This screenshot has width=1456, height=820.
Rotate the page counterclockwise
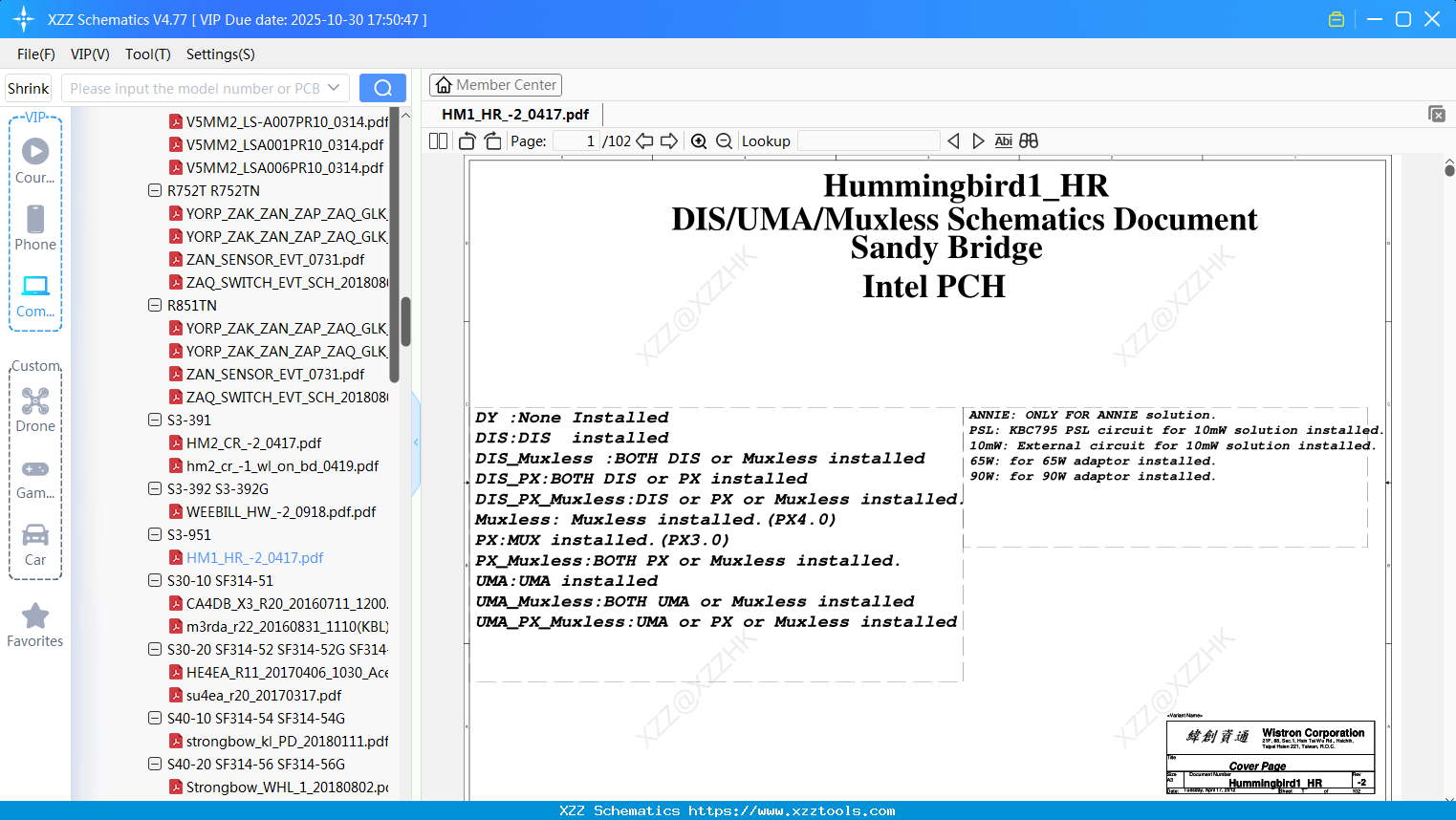coord(467,141)
